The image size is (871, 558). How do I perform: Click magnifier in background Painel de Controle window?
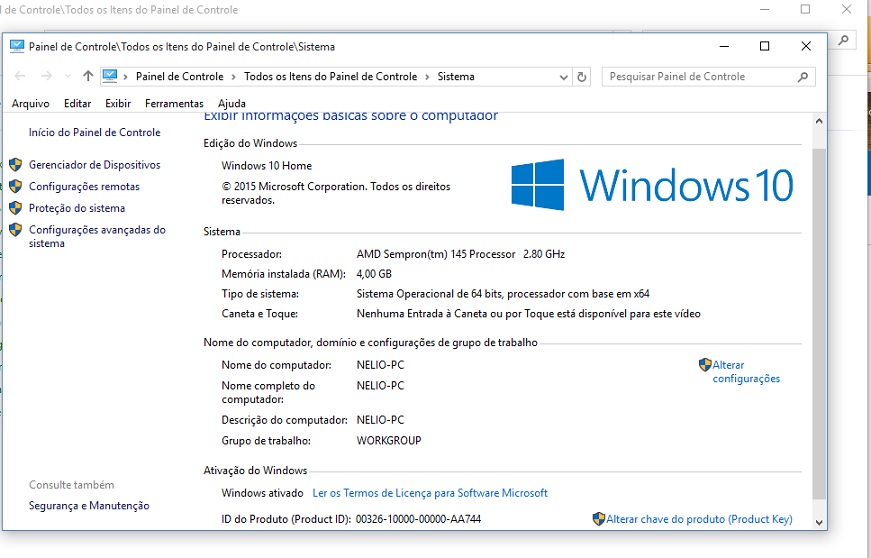pos(844,40)
